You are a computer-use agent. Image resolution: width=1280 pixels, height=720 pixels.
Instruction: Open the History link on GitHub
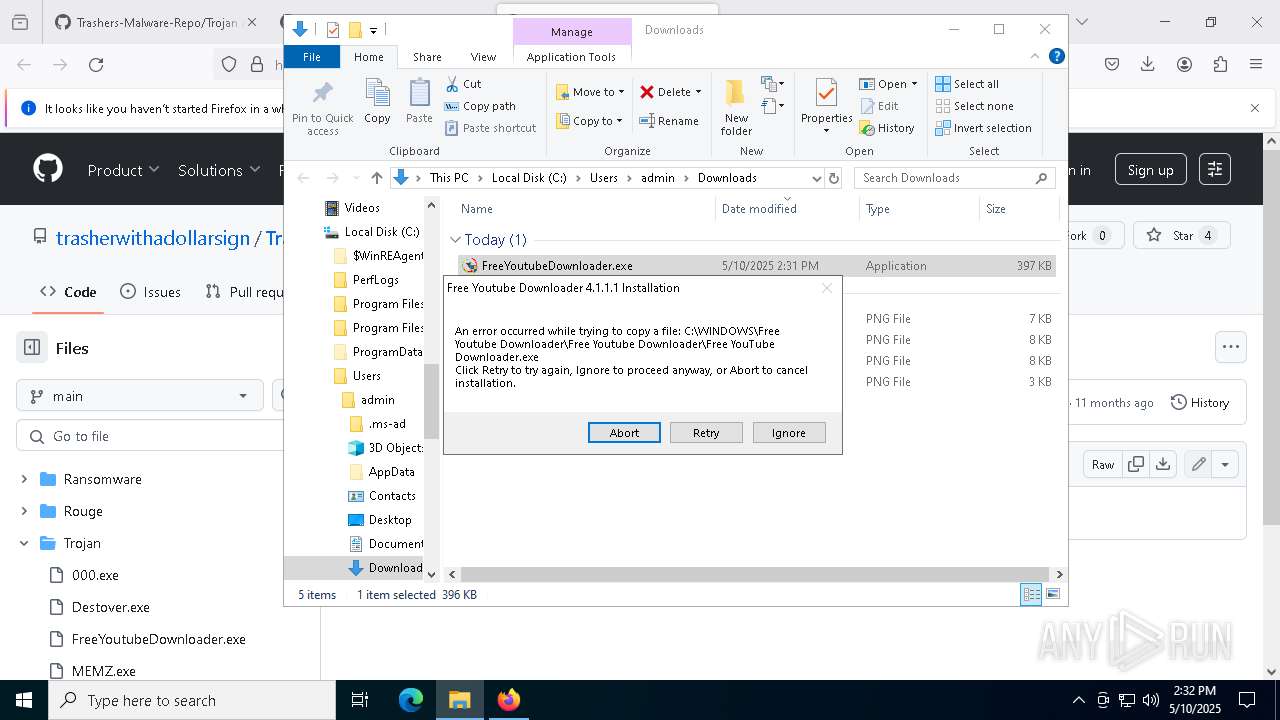click(1200, 403)
